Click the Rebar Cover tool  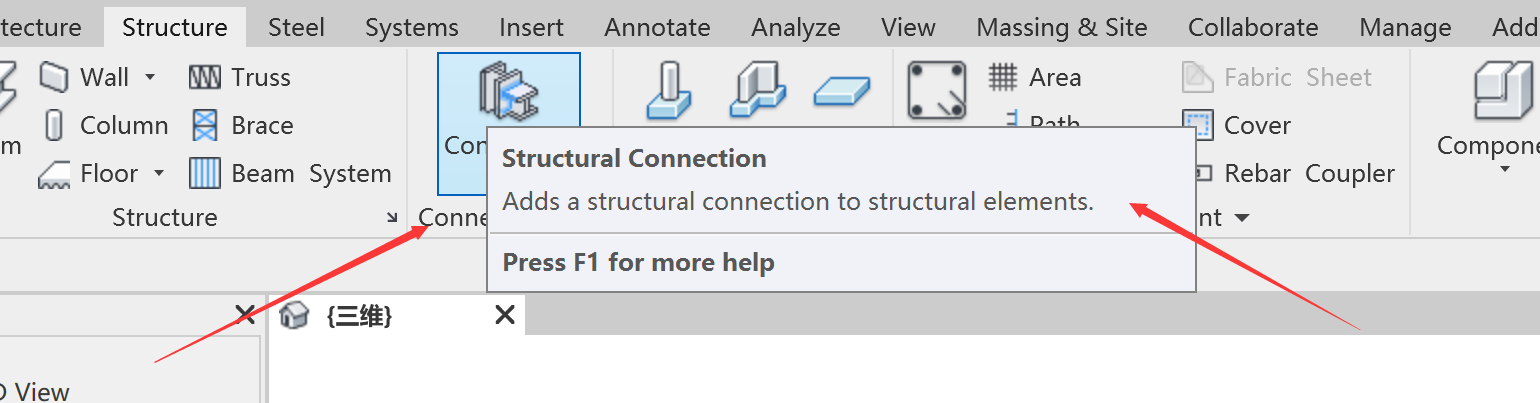coord(1237,126)
